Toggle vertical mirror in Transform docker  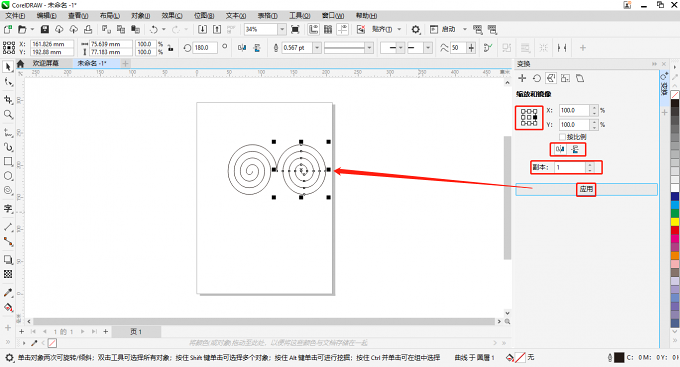click(575, 149)
